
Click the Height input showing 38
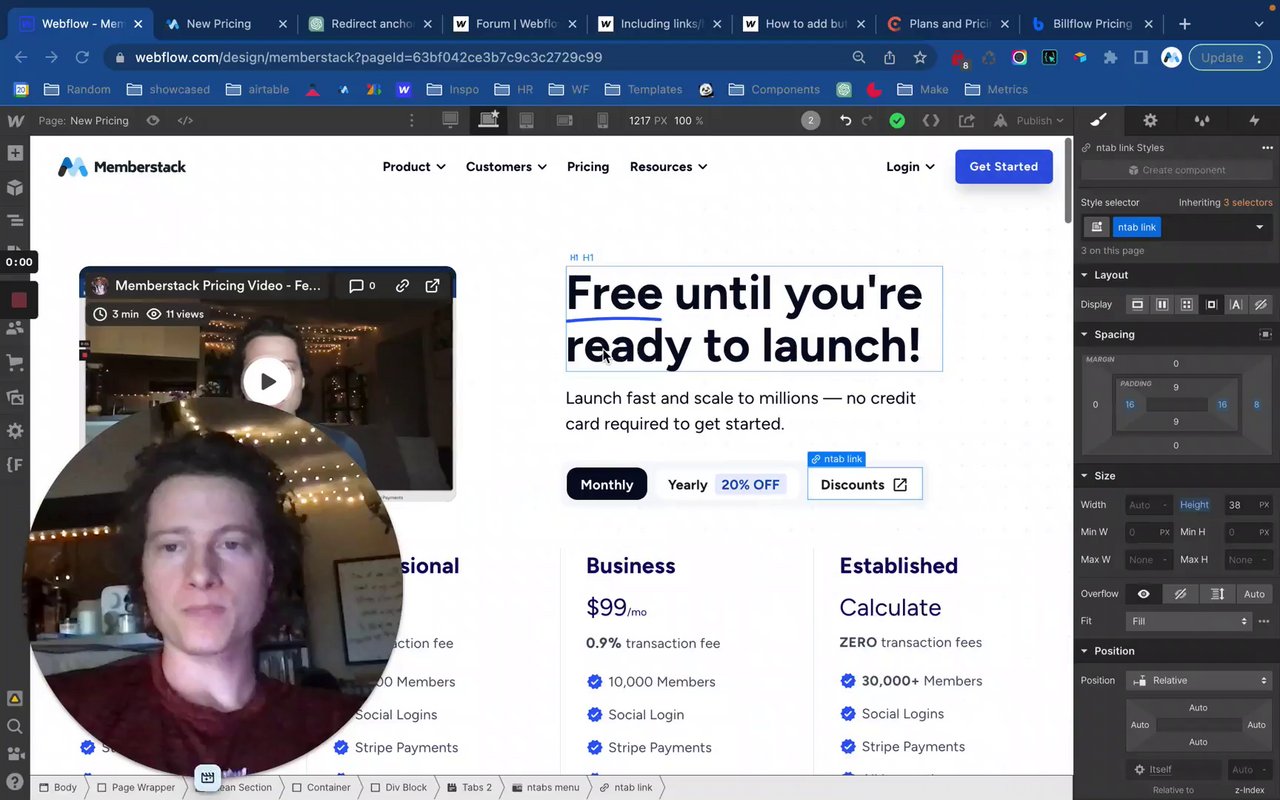pos(1248,505)
